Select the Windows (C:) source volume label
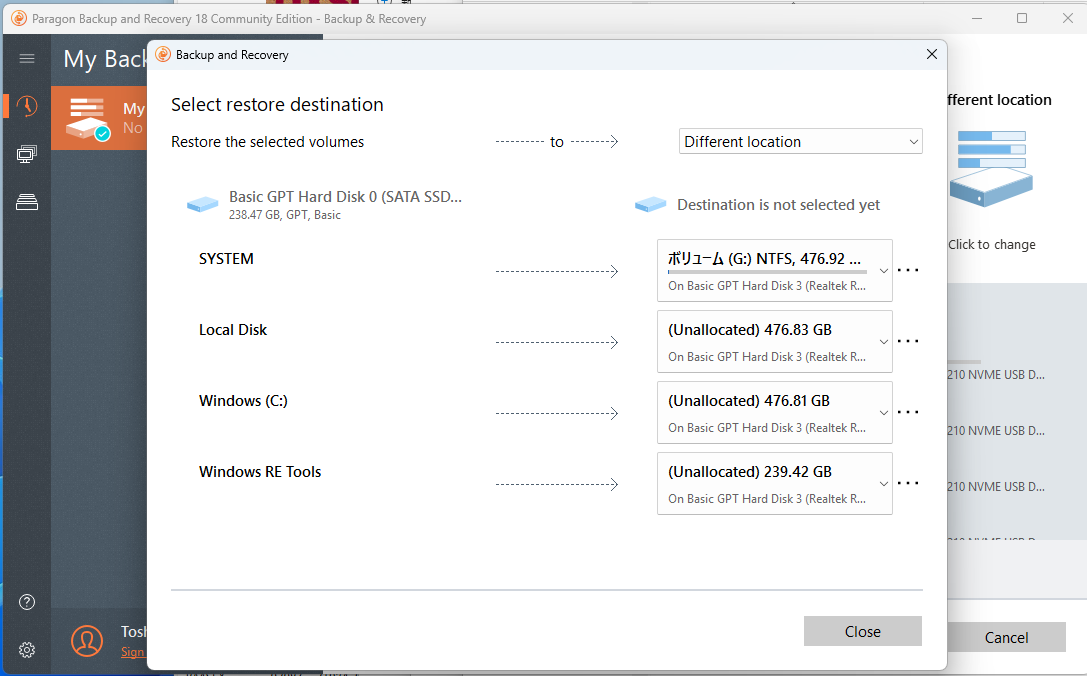This screenshot has height=676, width=1087. [243, 401]
